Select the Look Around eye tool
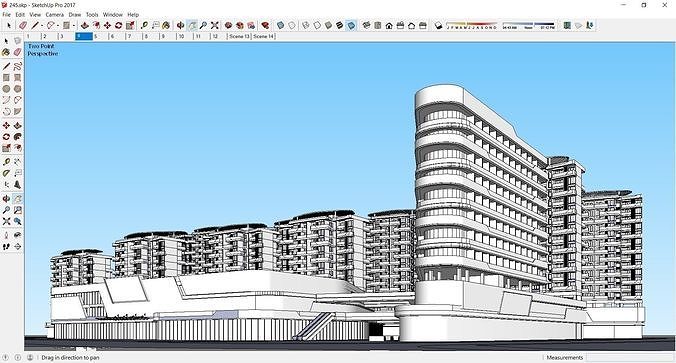676x363 pixels. [x=17, y=235]
